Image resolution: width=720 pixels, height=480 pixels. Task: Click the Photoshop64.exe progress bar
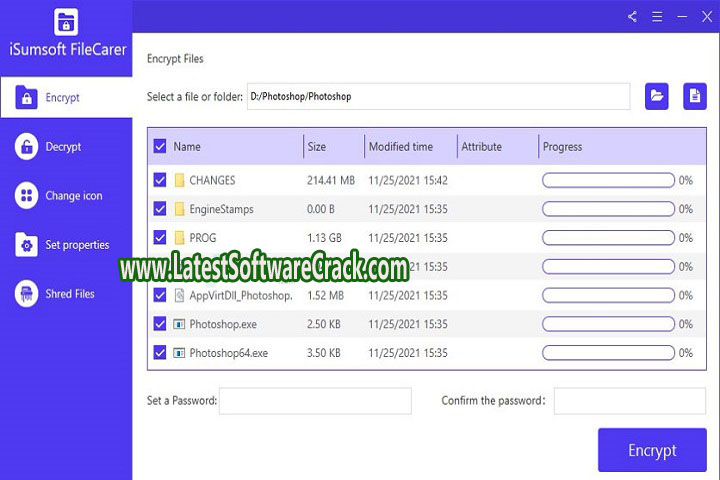(608, 353)
